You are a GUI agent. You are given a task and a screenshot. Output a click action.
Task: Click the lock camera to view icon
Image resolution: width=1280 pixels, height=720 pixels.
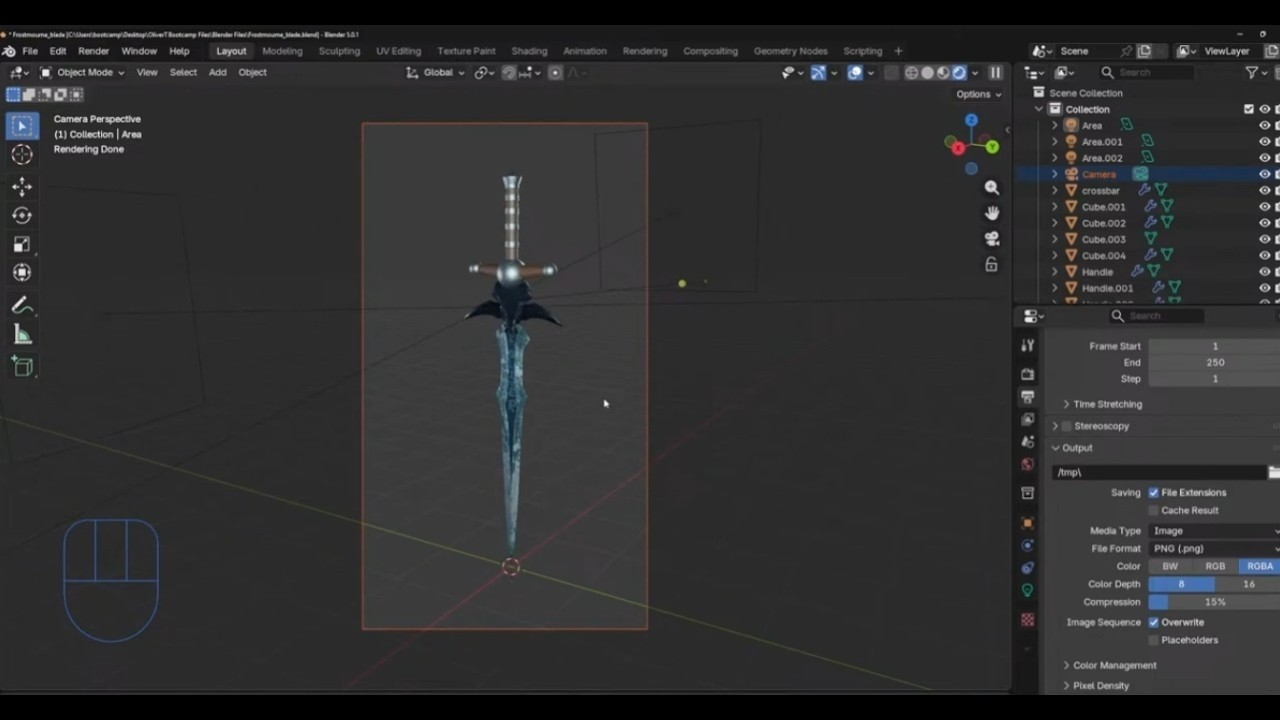(991, 265)
